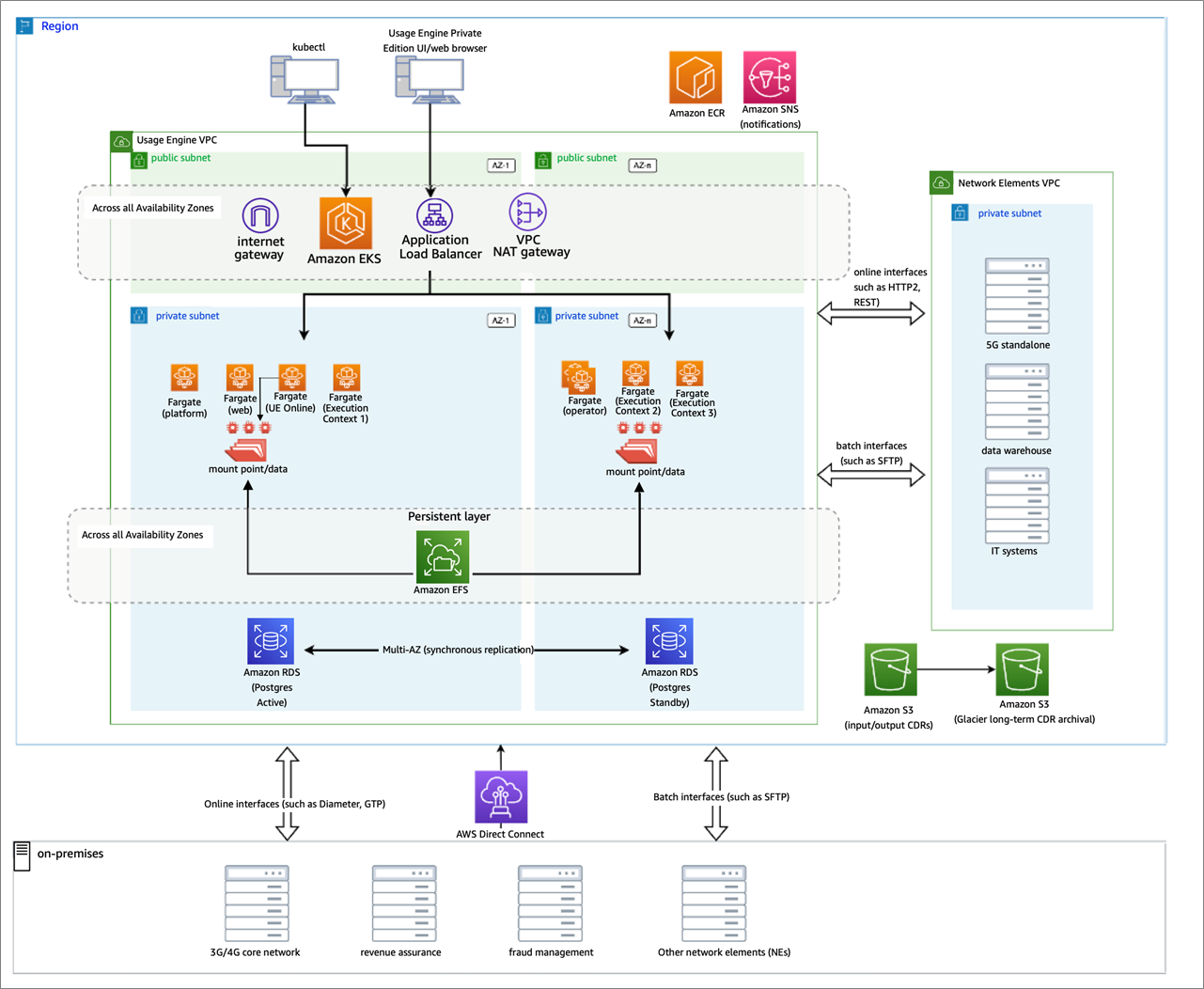Select the "3G/4G core network" label
Viewport: 1204px width, 989px height.
(x=256, y=952)
